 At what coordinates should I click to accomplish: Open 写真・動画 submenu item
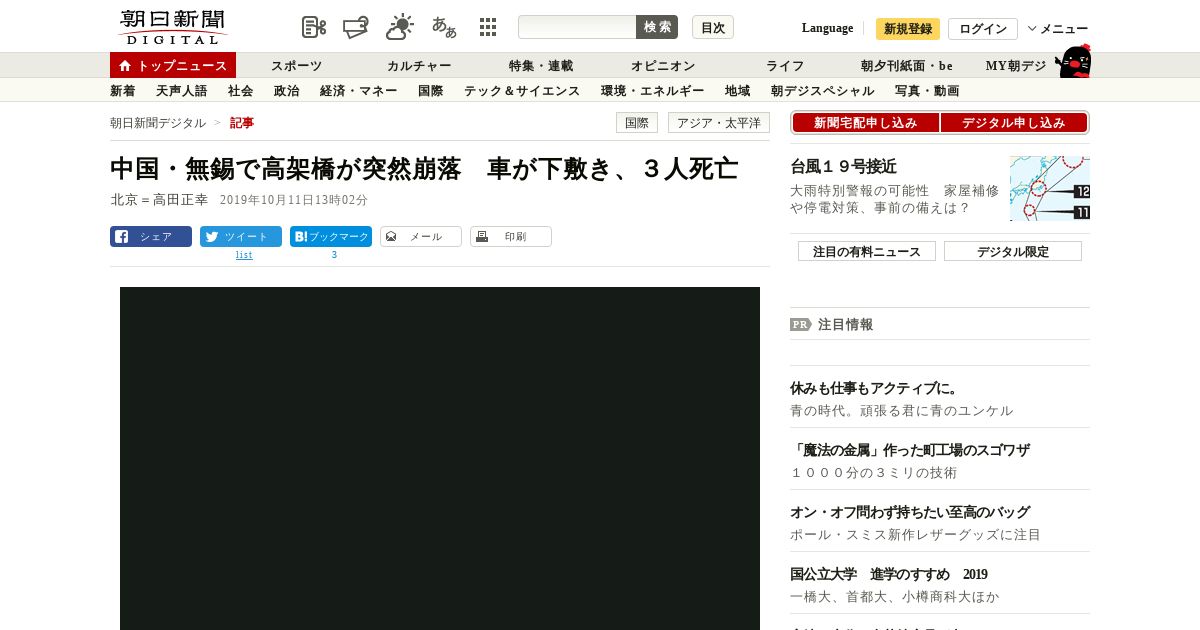coord(927,91)
